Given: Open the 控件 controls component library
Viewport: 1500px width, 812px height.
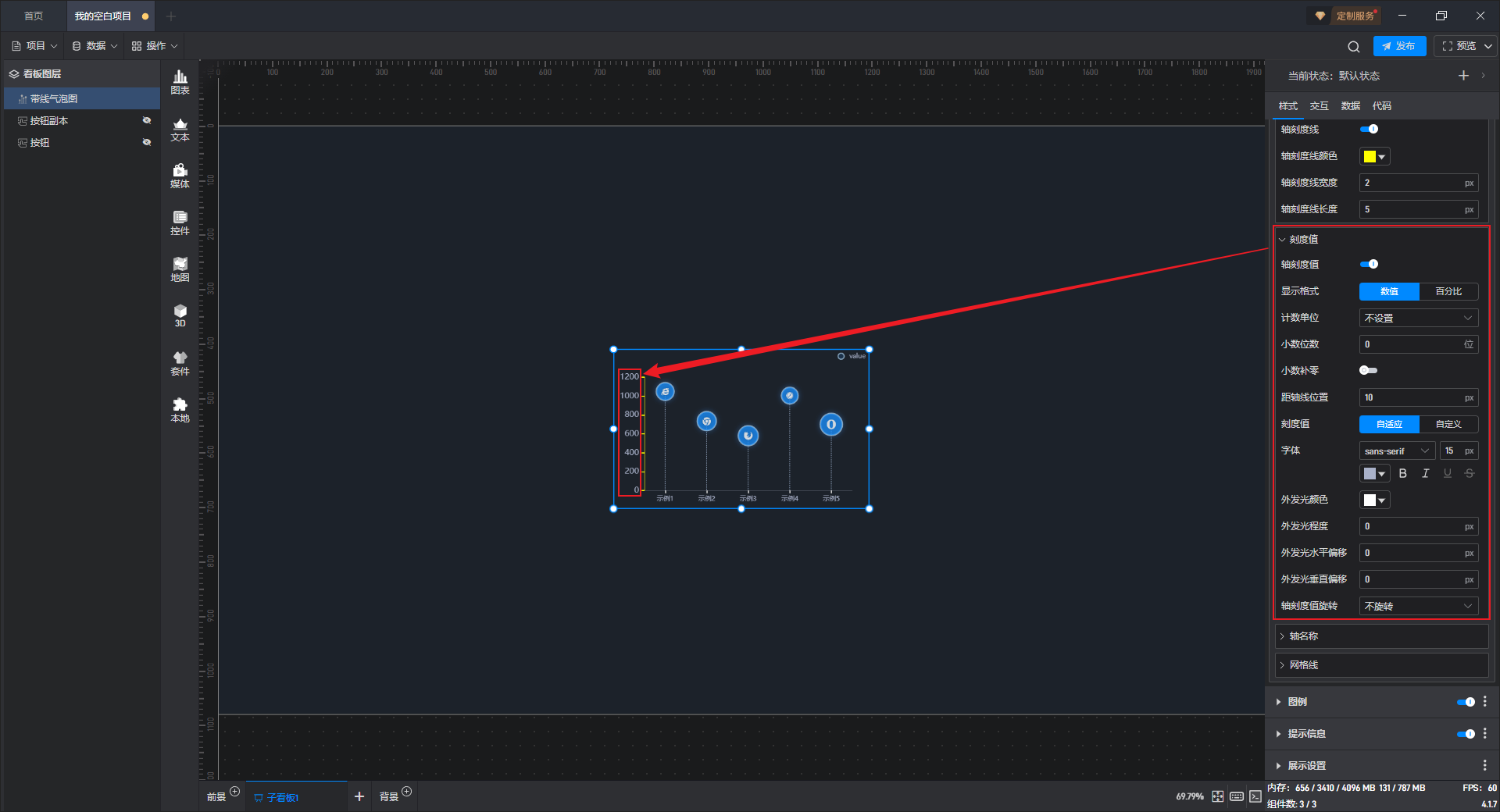Looking at the screenshot, I should pyautogui.click(x=180, y=223).
